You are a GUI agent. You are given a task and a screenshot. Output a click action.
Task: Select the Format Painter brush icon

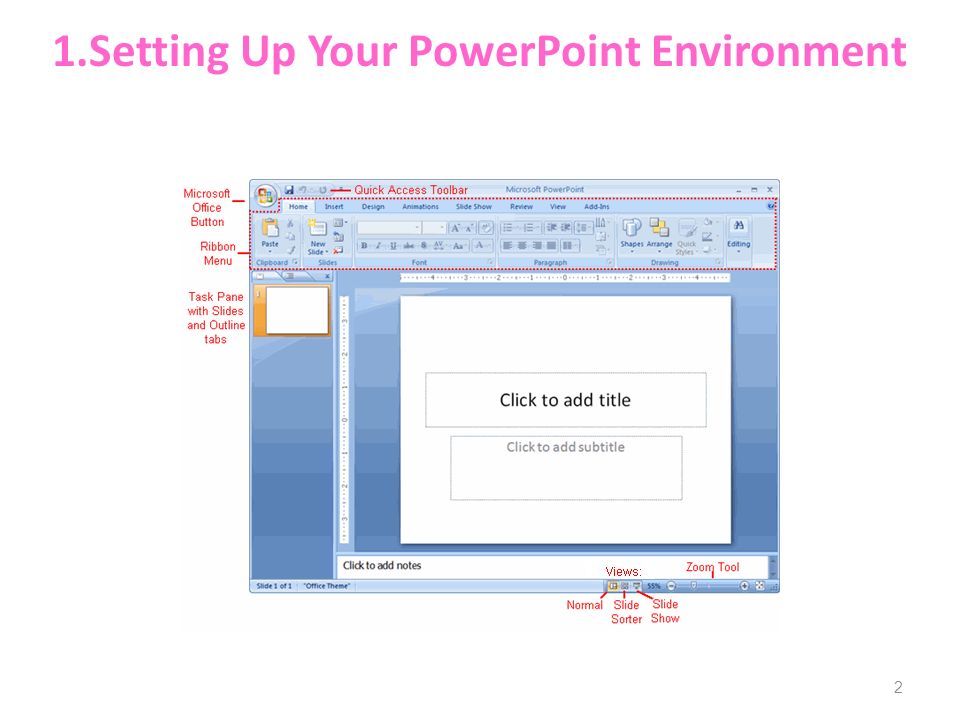point(291,250)
